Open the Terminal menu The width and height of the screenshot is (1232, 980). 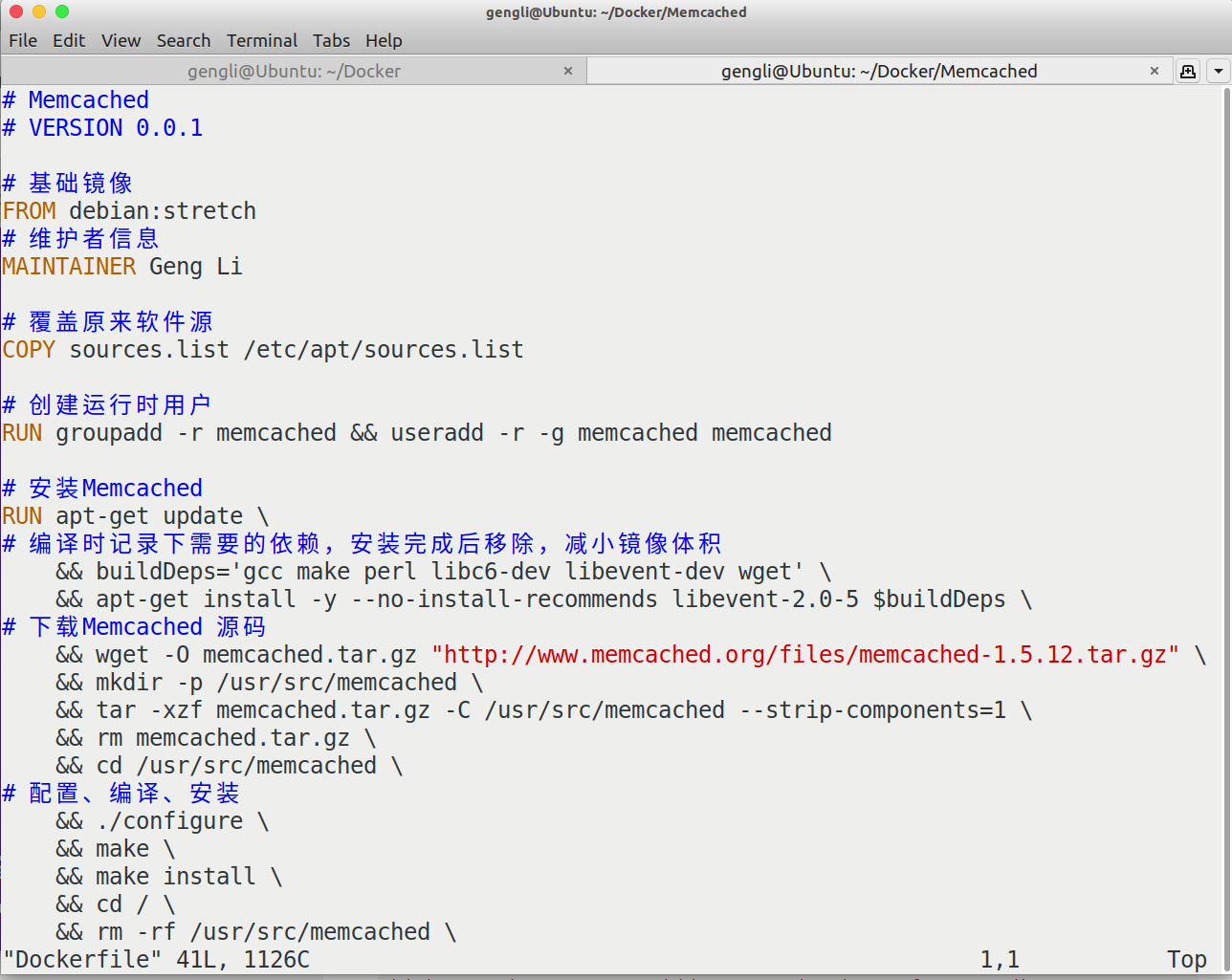[x=262, y=40]
